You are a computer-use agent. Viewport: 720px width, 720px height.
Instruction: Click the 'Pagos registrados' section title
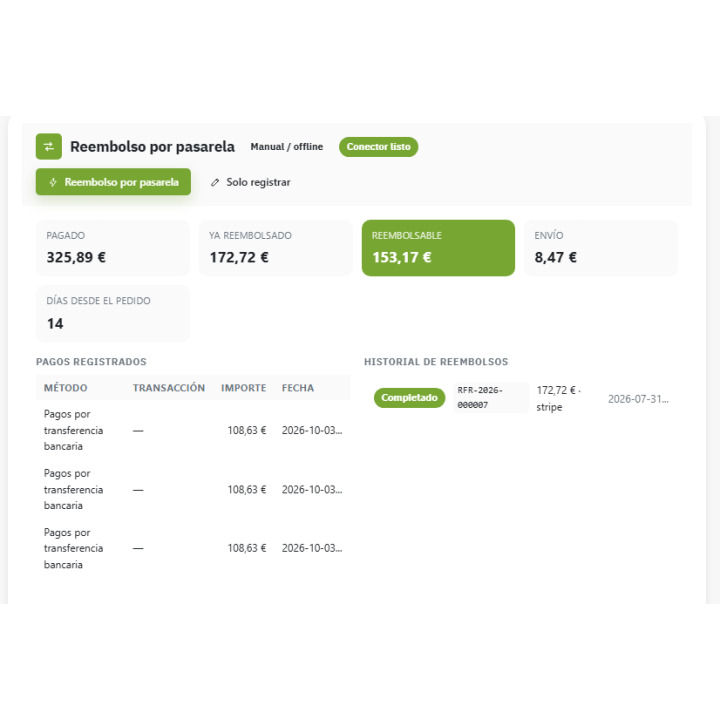(x=91, y=362)
